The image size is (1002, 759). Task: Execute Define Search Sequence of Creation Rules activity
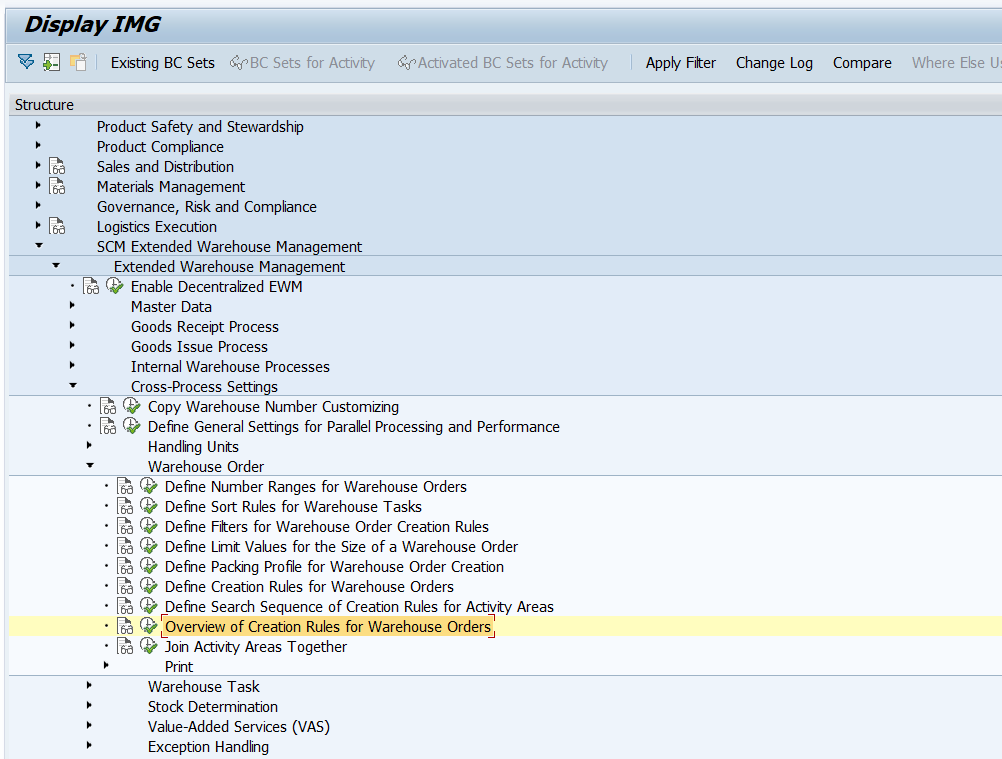149,606
